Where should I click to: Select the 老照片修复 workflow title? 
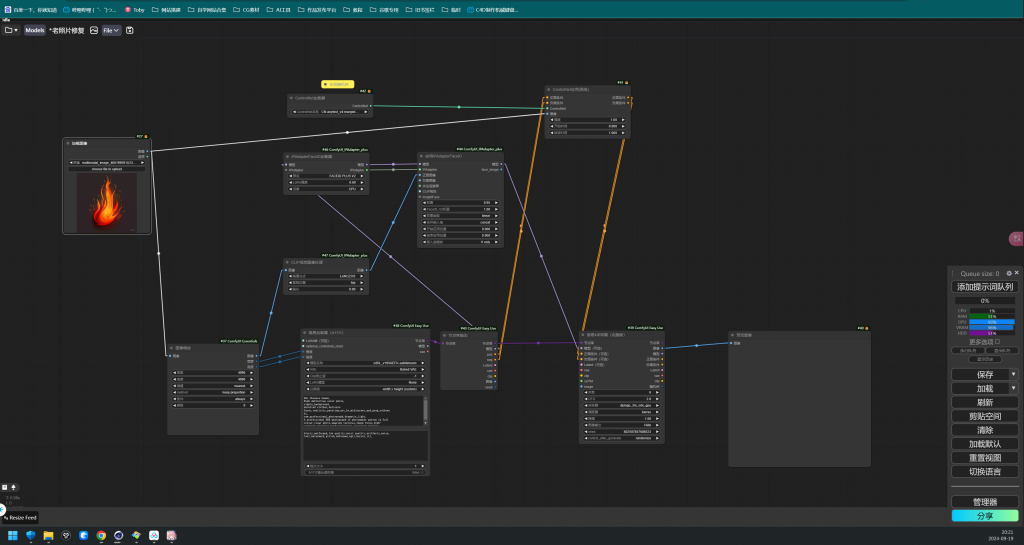coord(67,30)
